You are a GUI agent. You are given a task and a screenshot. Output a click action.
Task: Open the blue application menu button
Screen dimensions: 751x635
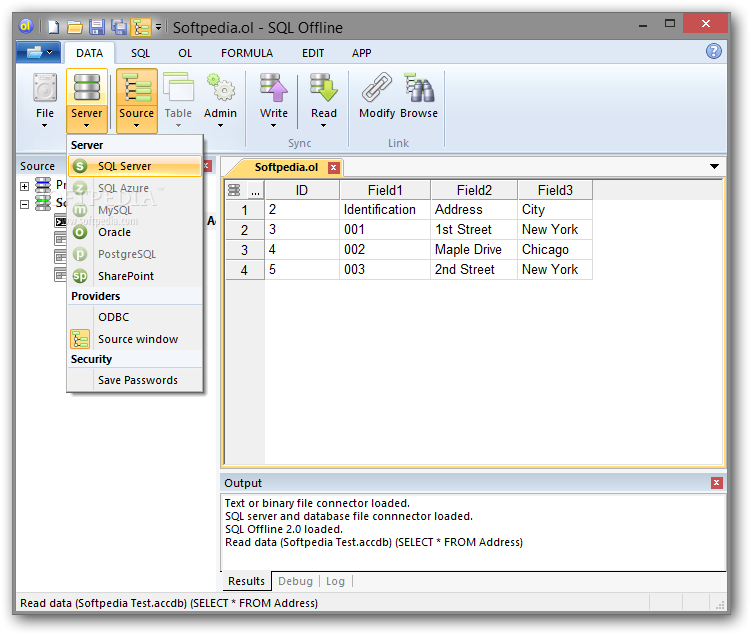pos(38,52)
